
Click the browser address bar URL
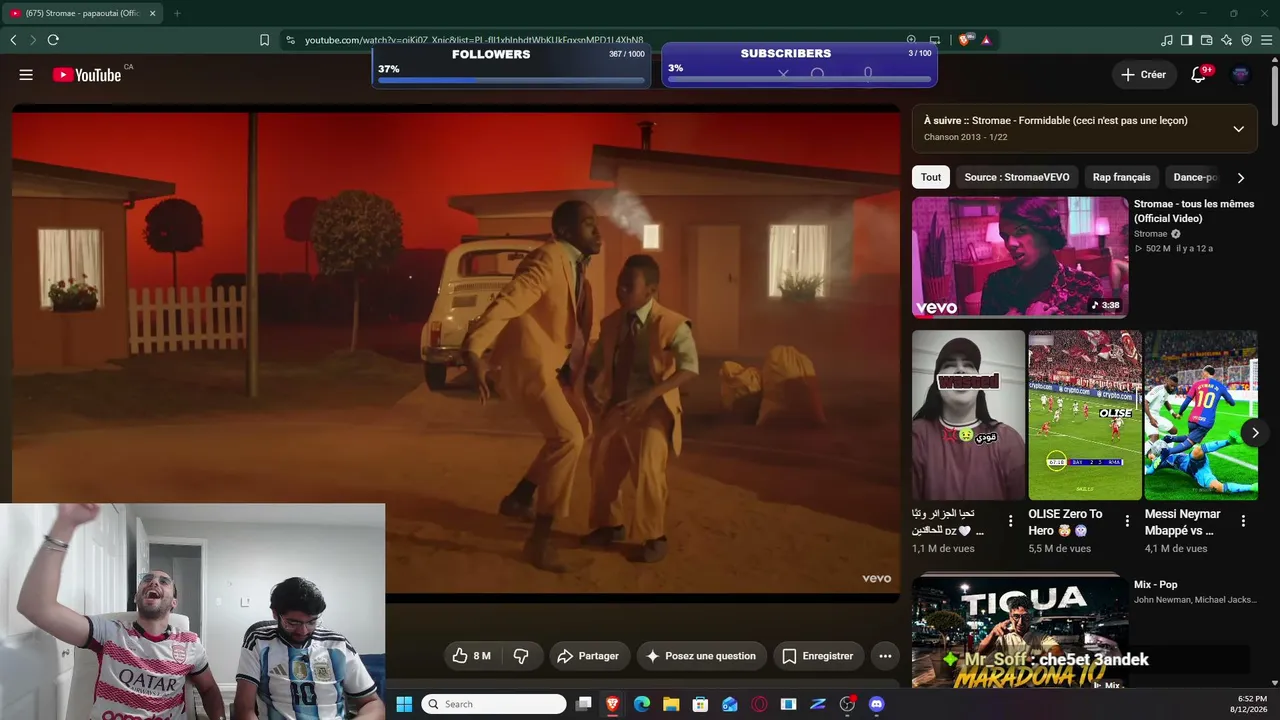[x=474, y=40]
